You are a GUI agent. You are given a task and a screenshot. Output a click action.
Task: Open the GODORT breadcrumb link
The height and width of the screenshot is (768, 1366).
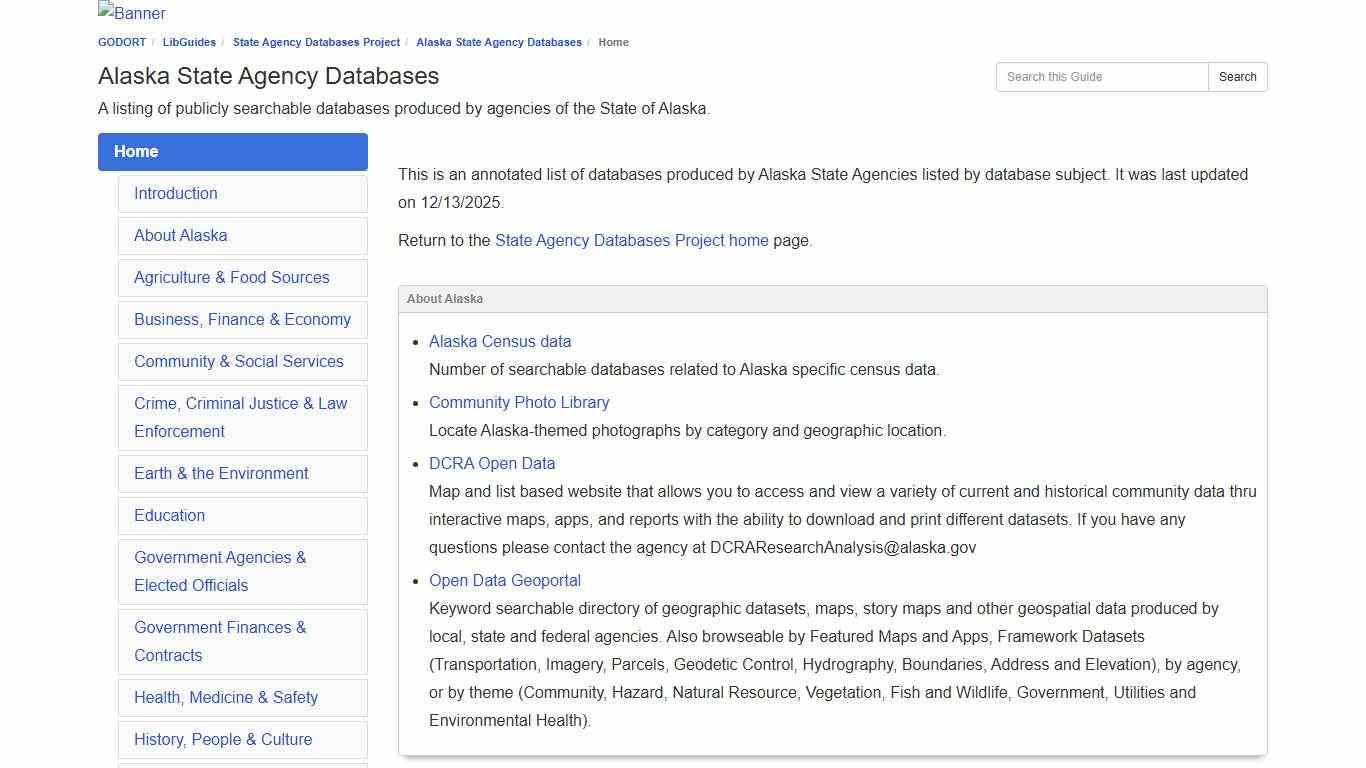click(x=121, y=42)
